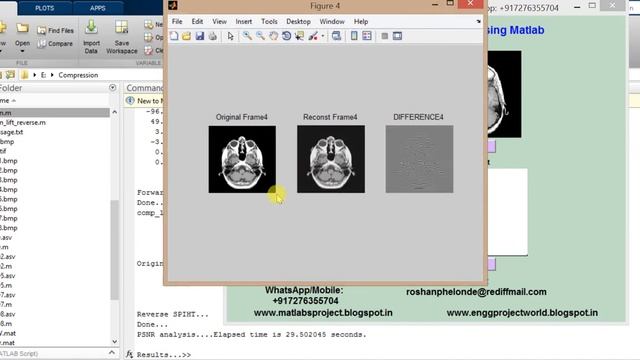Open the Help menu in Figure 4

(361, 21)
